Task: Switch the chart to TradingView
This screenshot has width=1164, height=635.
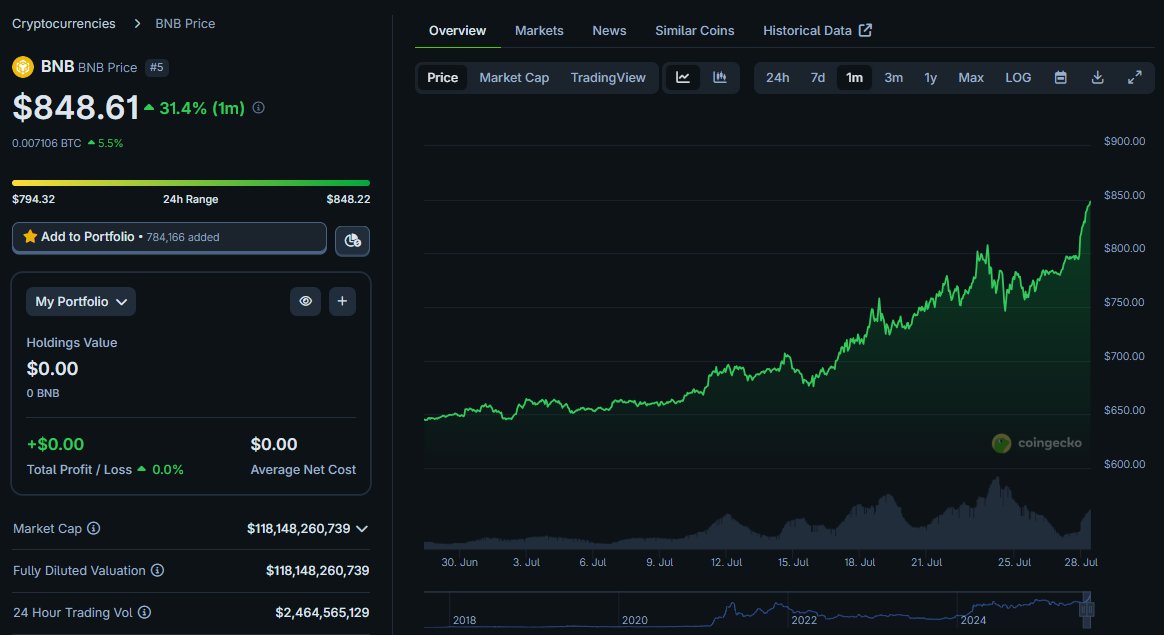Action: click(608, 77)
